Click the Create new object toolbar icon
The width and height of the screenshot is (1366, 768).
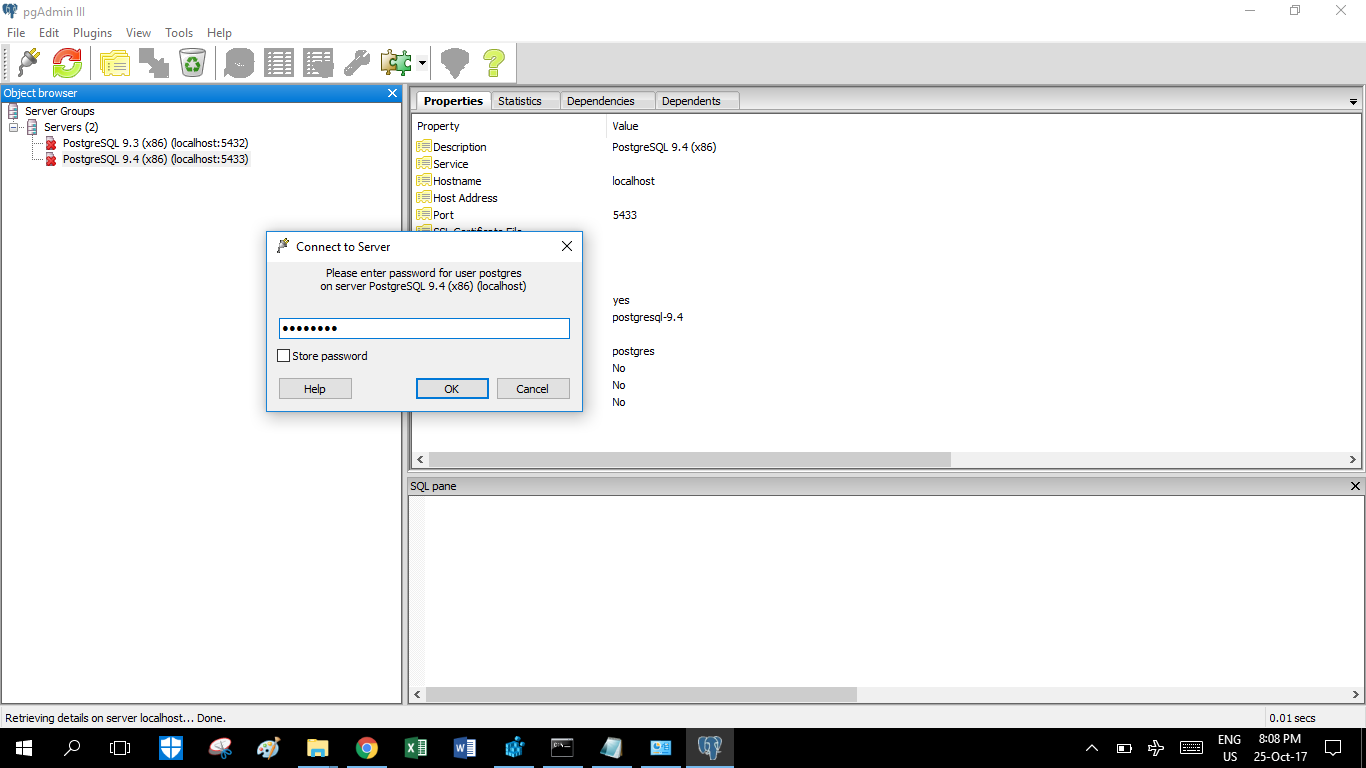click(153, 63)
